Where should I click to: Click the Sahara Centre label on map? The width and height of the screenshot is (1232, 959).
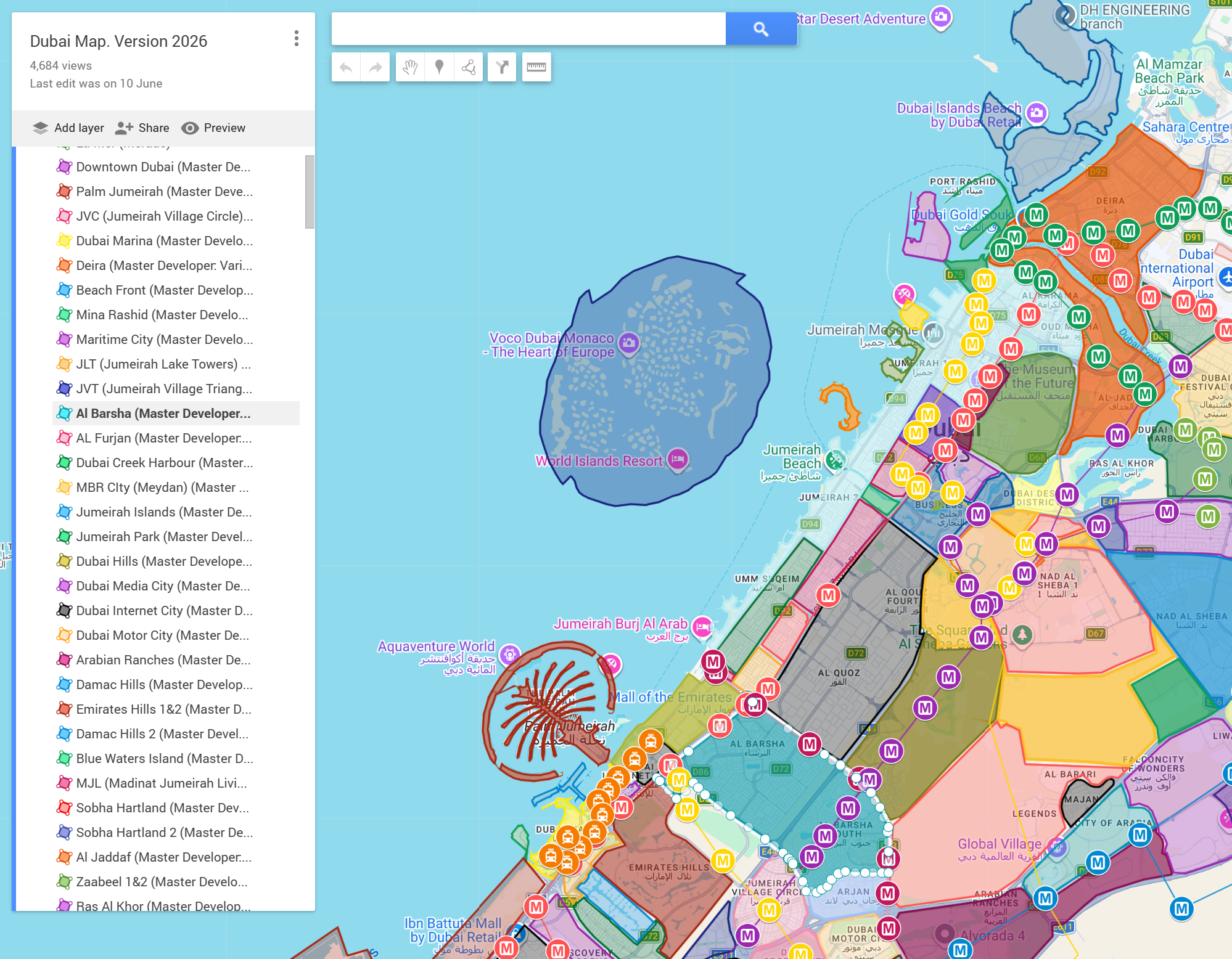[x=1186, y=133]
